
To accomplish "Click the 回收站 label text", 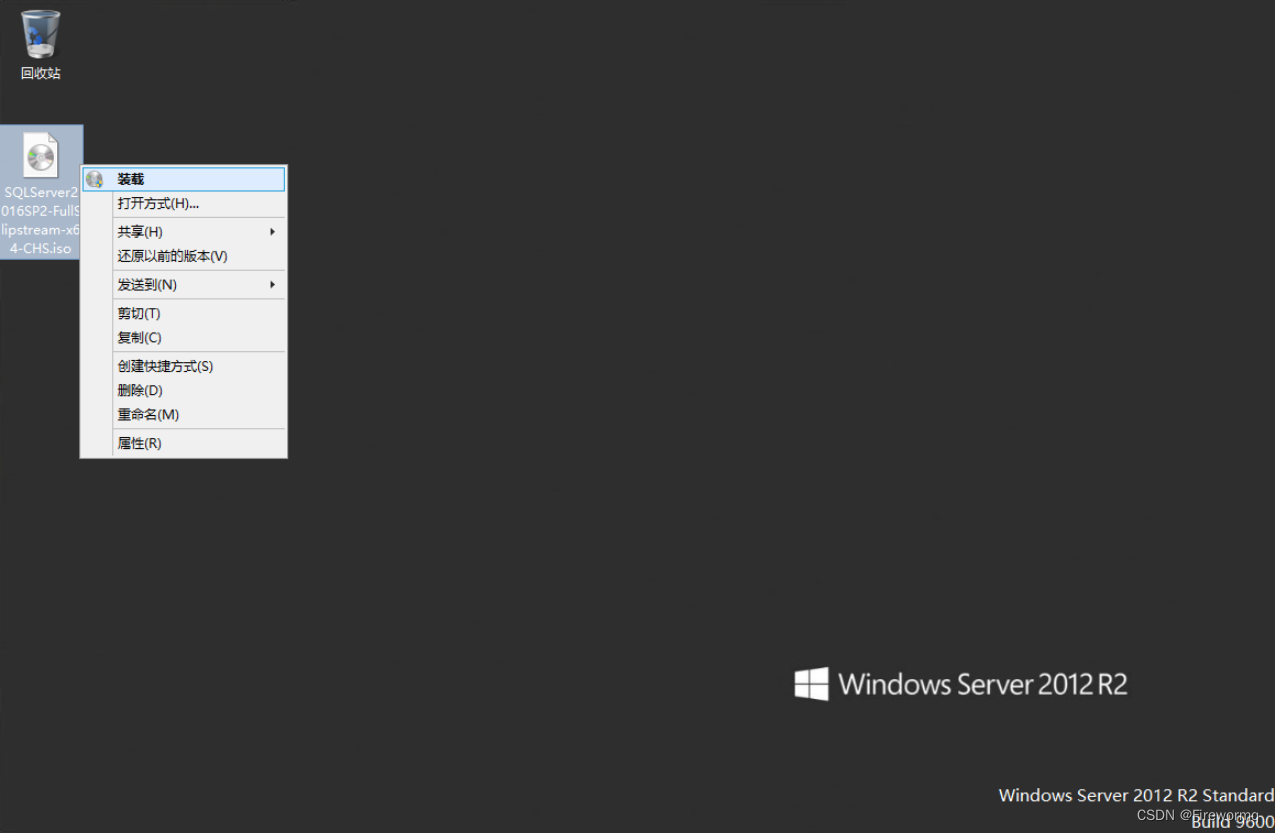I will click(x=41, y=73).
